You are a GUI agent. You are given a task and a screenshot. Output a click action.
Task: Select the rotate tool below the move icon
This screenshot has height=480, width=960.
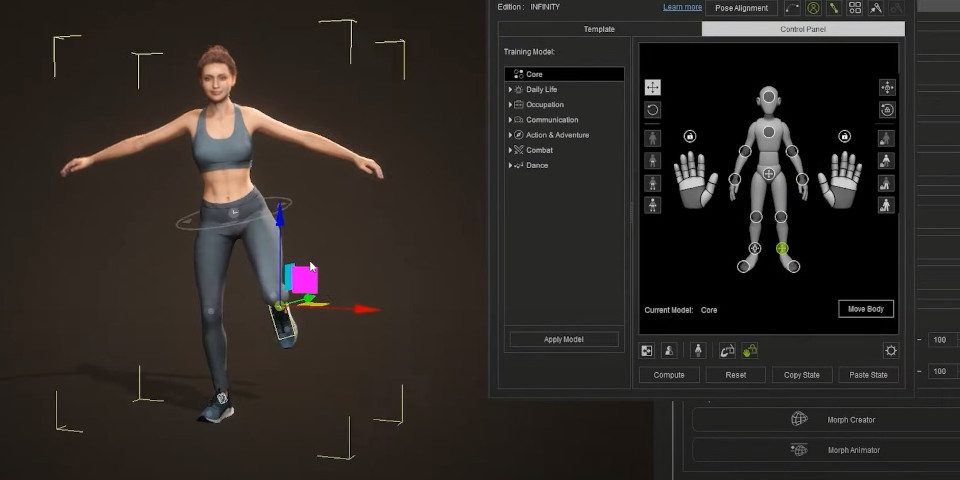point(652,110)
